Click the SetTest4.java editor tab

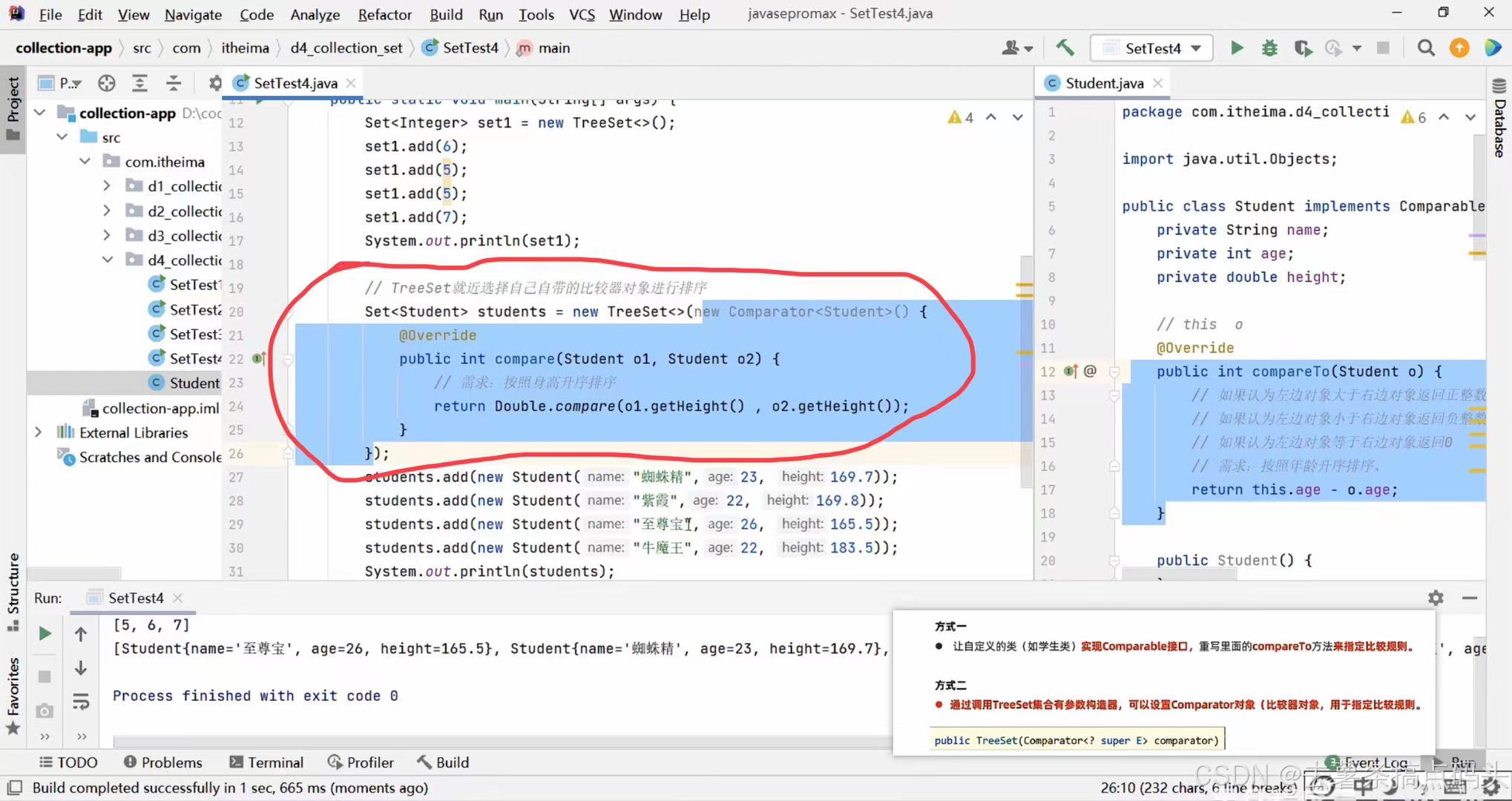pyautogui.click(x=290, y=82)
